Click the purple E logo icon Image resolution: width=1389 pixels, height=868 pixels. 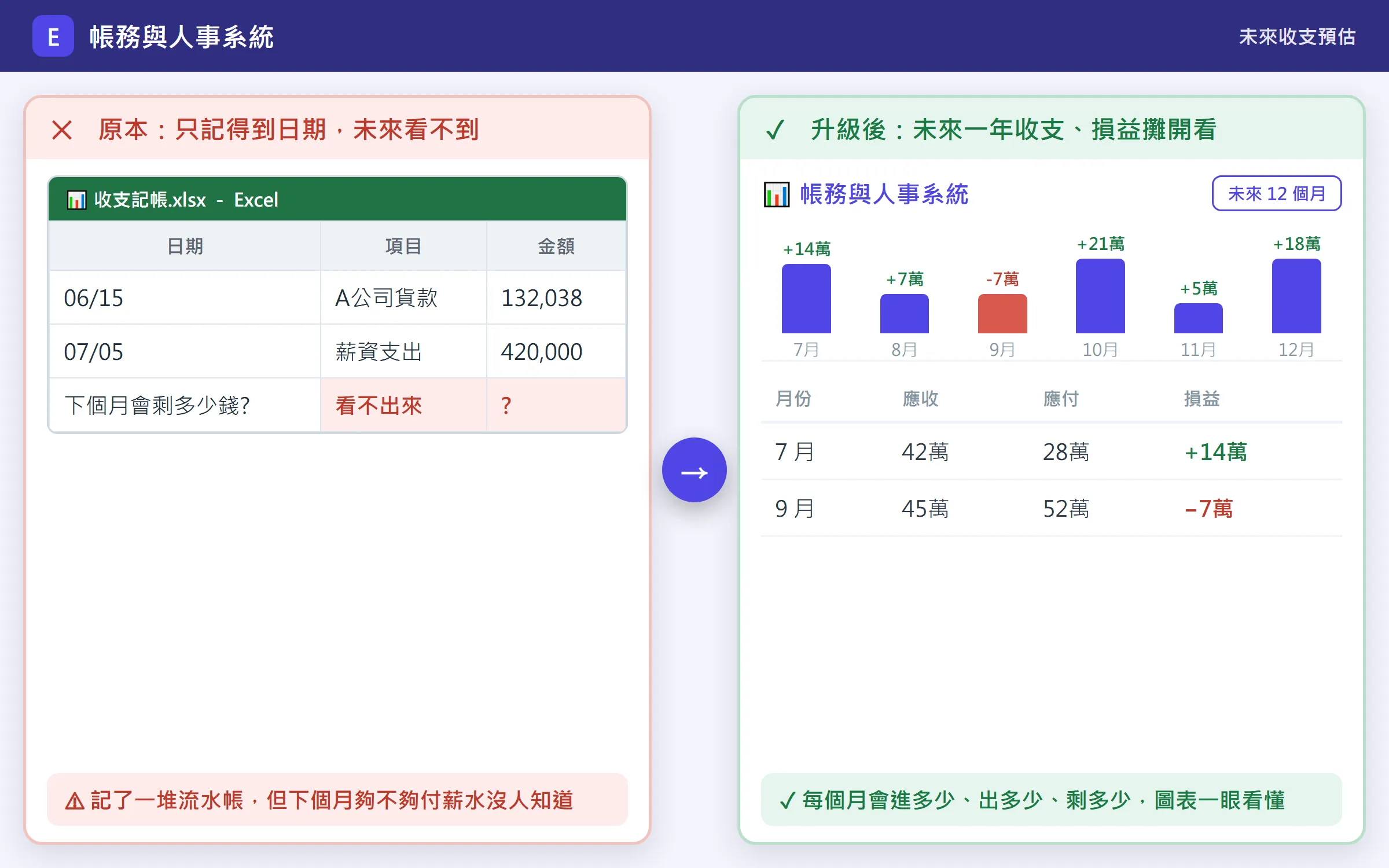[x=53, y=36]
